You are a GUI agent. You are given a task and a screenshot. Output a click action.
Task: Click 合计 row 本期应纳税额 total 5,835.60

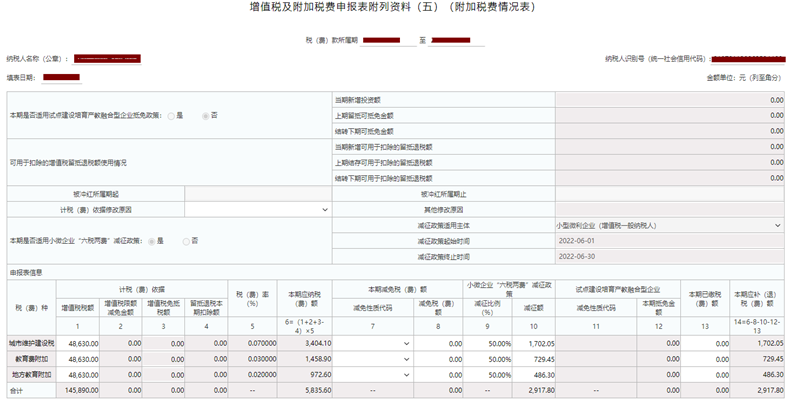click(305, 390)
